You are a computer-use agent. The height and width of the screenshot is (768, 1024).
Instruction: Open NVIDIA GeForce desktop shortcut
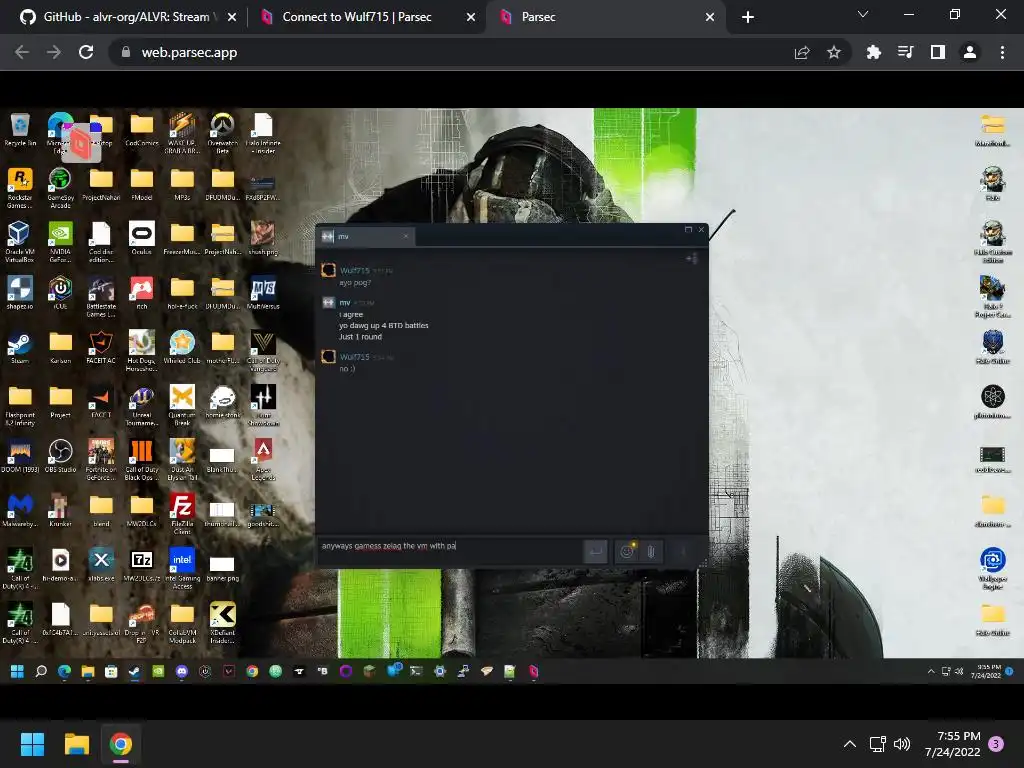click(x=60, y=242)
